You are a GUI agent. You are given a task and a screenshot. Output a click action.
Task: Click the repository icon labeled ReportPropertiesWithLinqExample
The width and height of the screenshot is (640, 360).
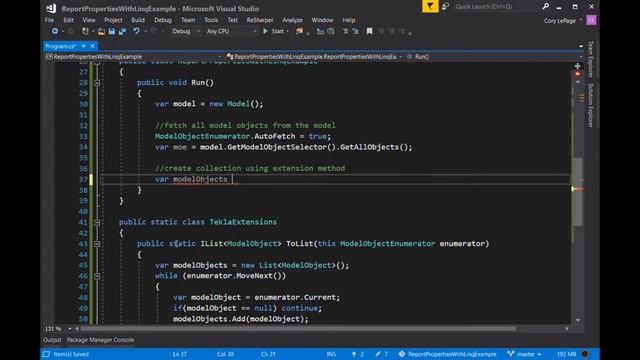(x=402, y=354)
